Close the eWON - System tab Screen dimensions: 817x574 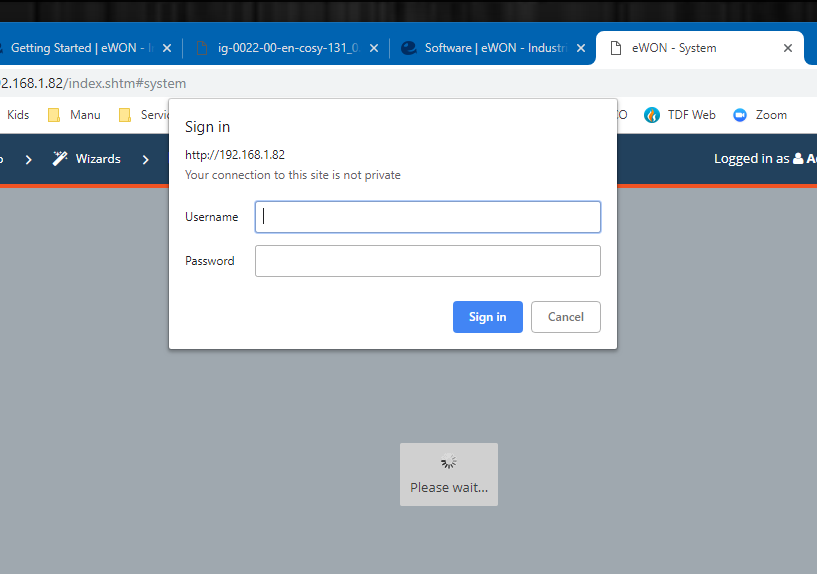pos(788,48)
